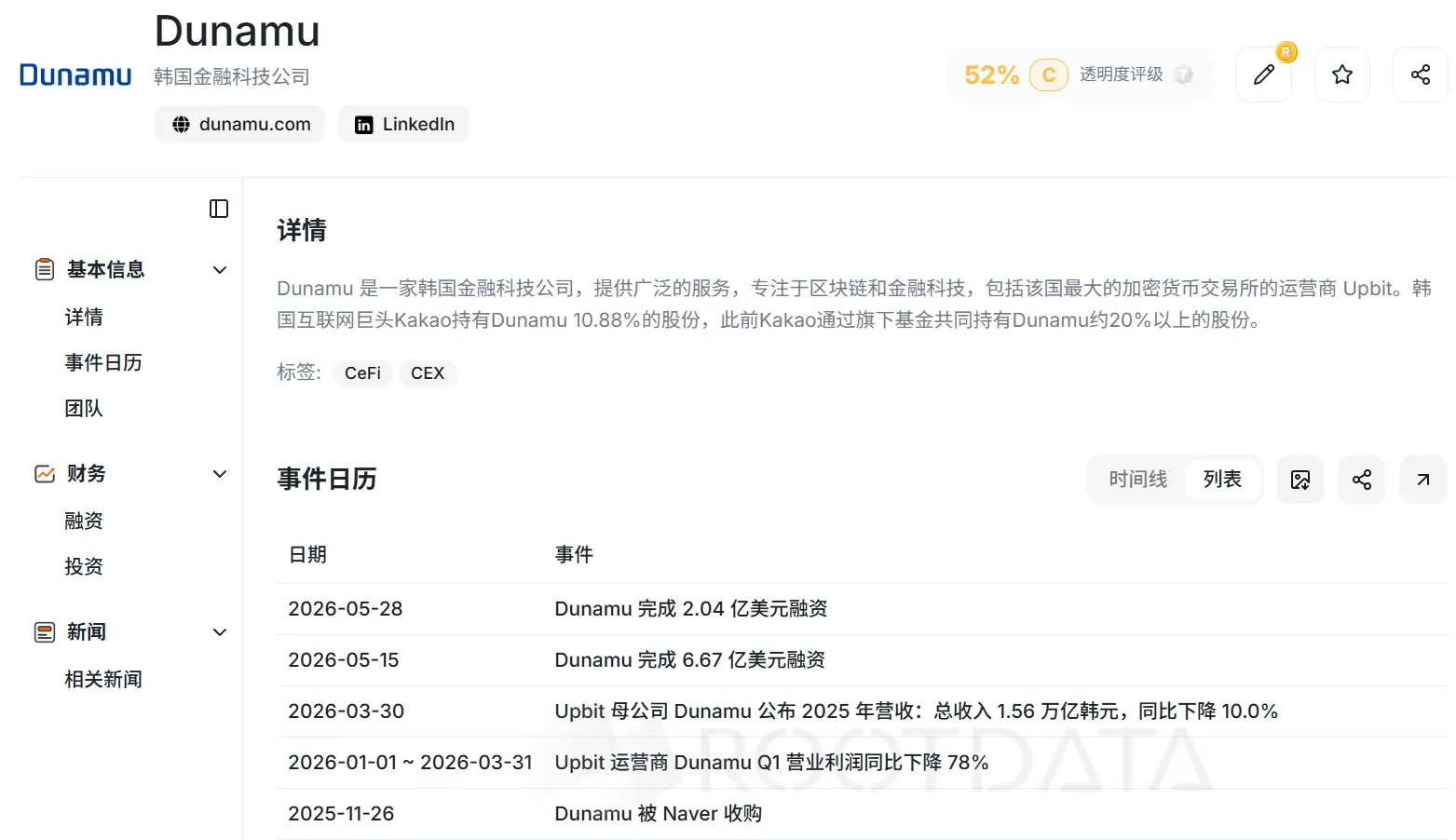This screenshot has height=840, width=1456.
Task: Click the 标签 label
Action: click(299, 373)
